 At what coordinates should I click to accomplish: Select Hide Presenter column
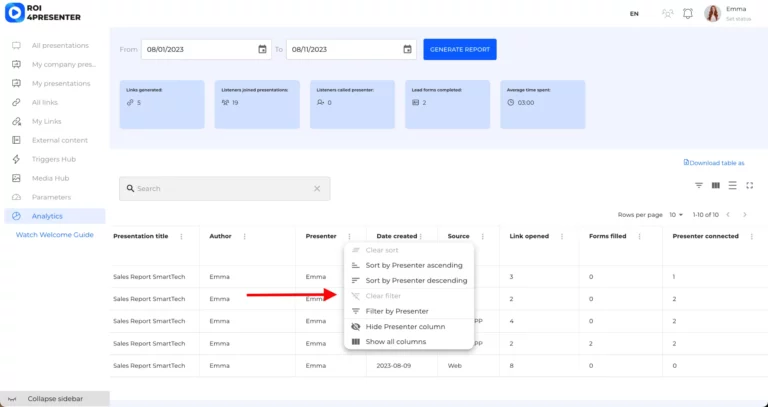pos(409,327)
